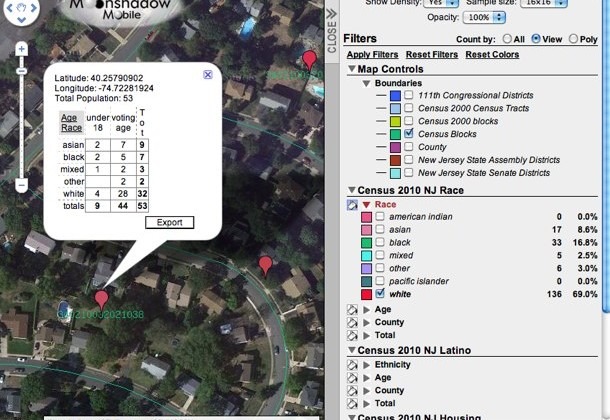Click the Age Race table header link
Screen dimensions: 610x420
pos(71,122)
